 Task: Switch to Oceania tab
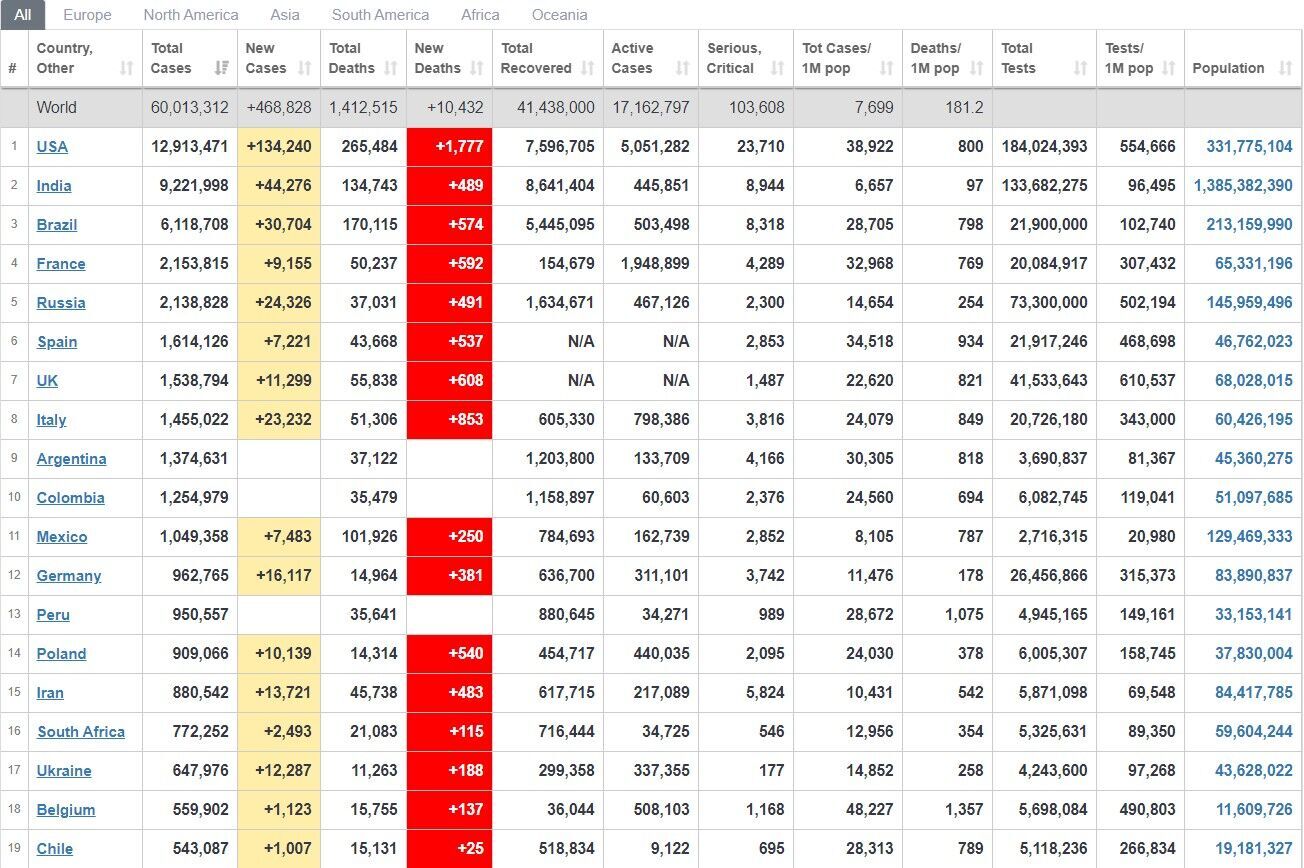pyautogui.click(x=559, y=15)
